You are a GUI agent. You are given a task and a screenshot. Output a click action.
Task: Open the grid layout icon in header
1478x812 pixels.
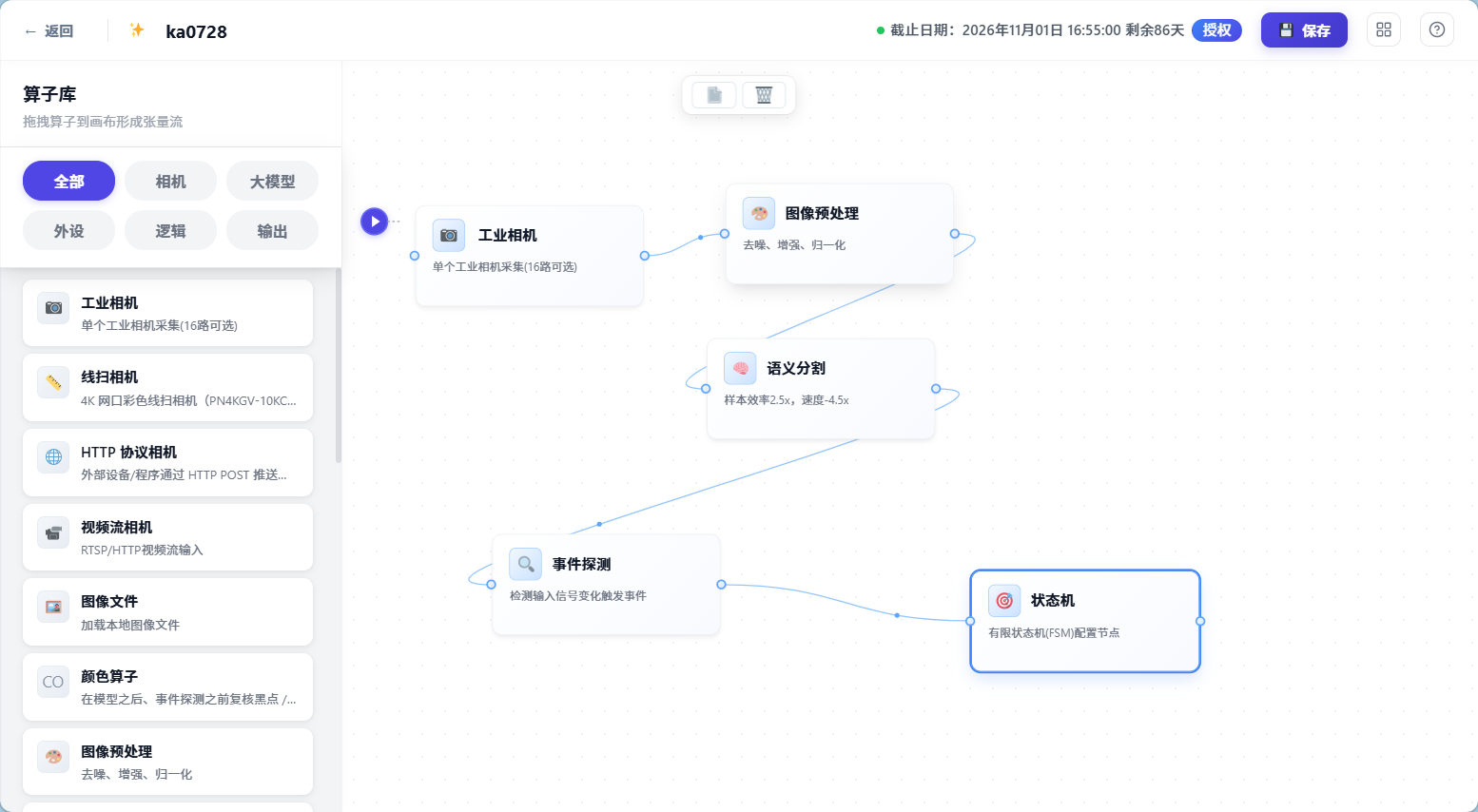(1384, 29)
